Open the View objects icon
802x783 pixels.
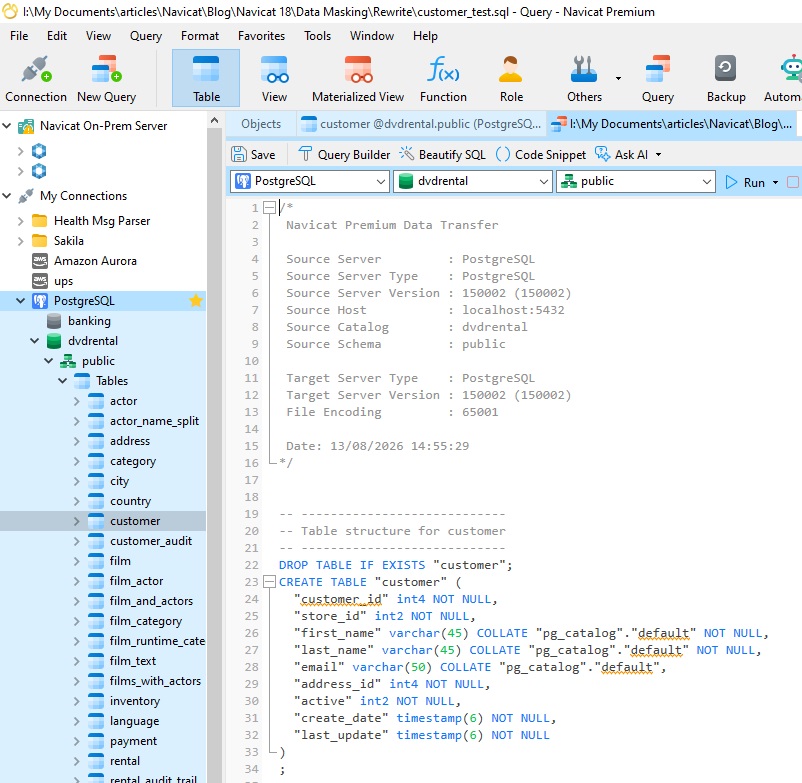[x=274, y=78]
